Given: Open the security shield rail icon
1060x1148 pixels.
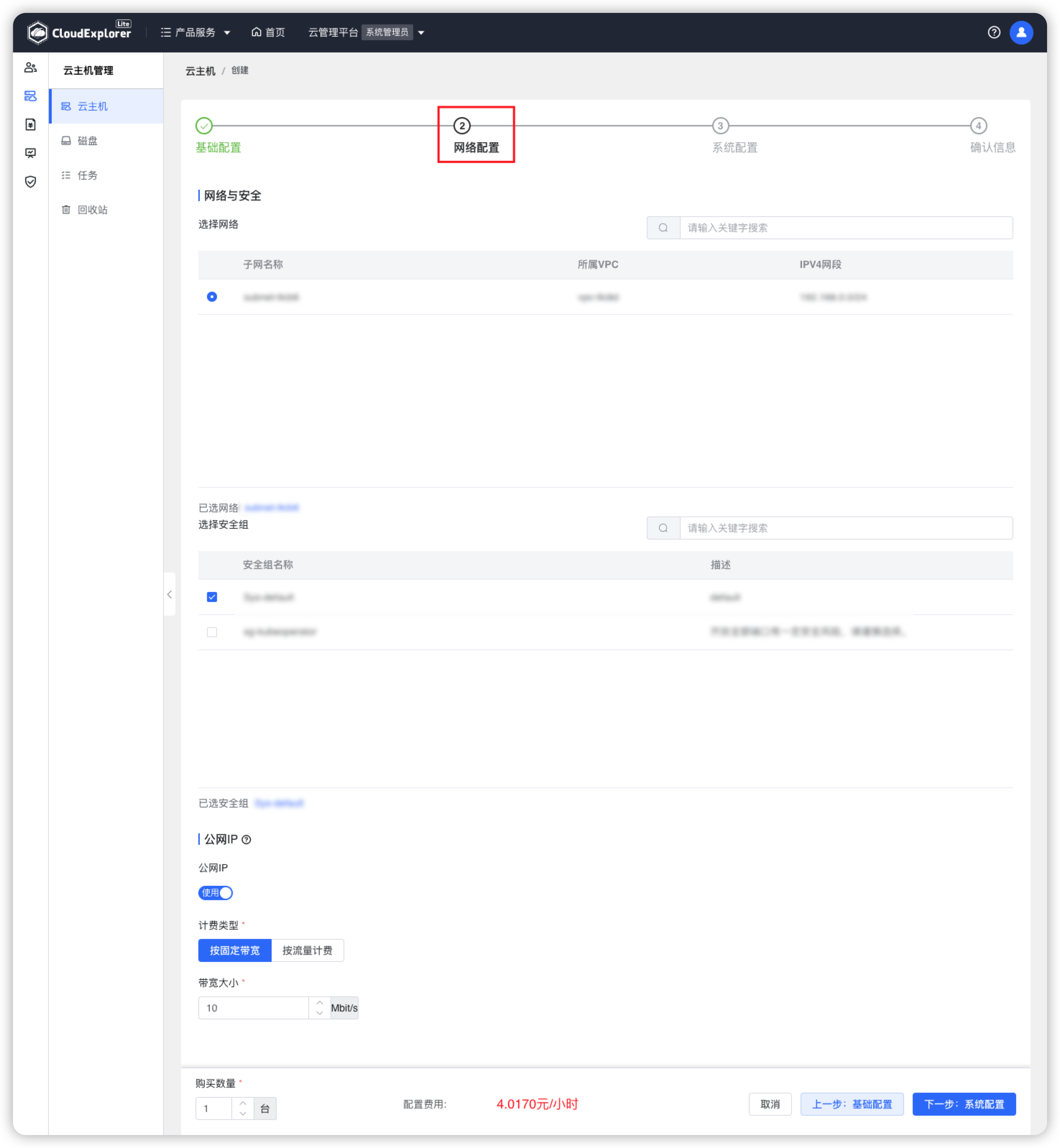Looking at the screenshot, I should point(31,182).
